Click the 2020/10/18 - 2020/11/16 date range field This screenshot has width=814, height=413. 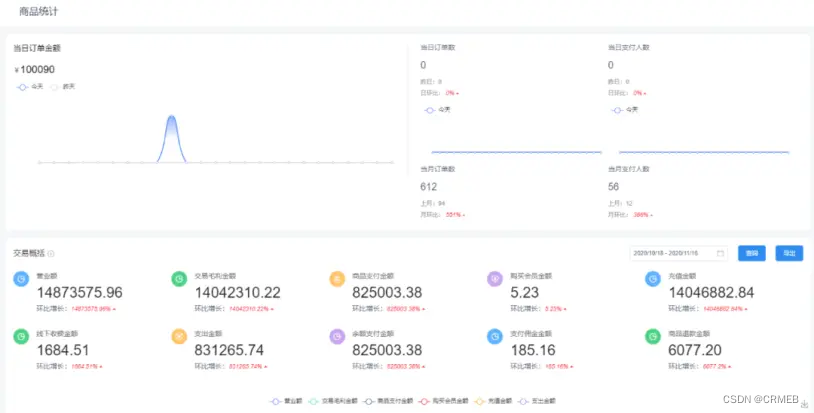point(679,253)
